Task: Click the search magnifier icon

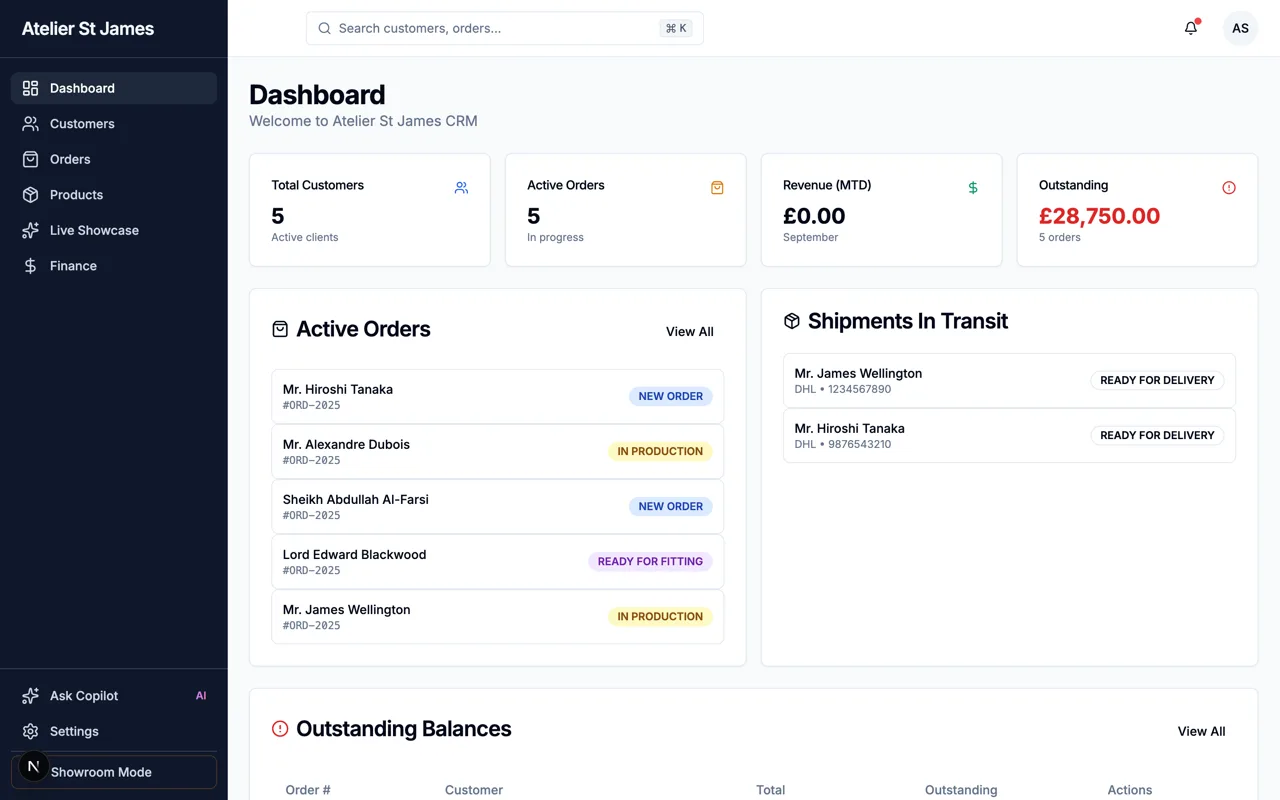Action: (x=324, y=28)
